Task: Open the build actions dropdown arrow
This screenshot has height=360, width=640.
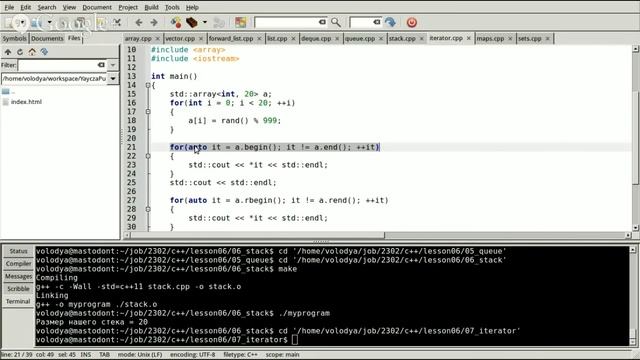Action: [x=204, y=22]
